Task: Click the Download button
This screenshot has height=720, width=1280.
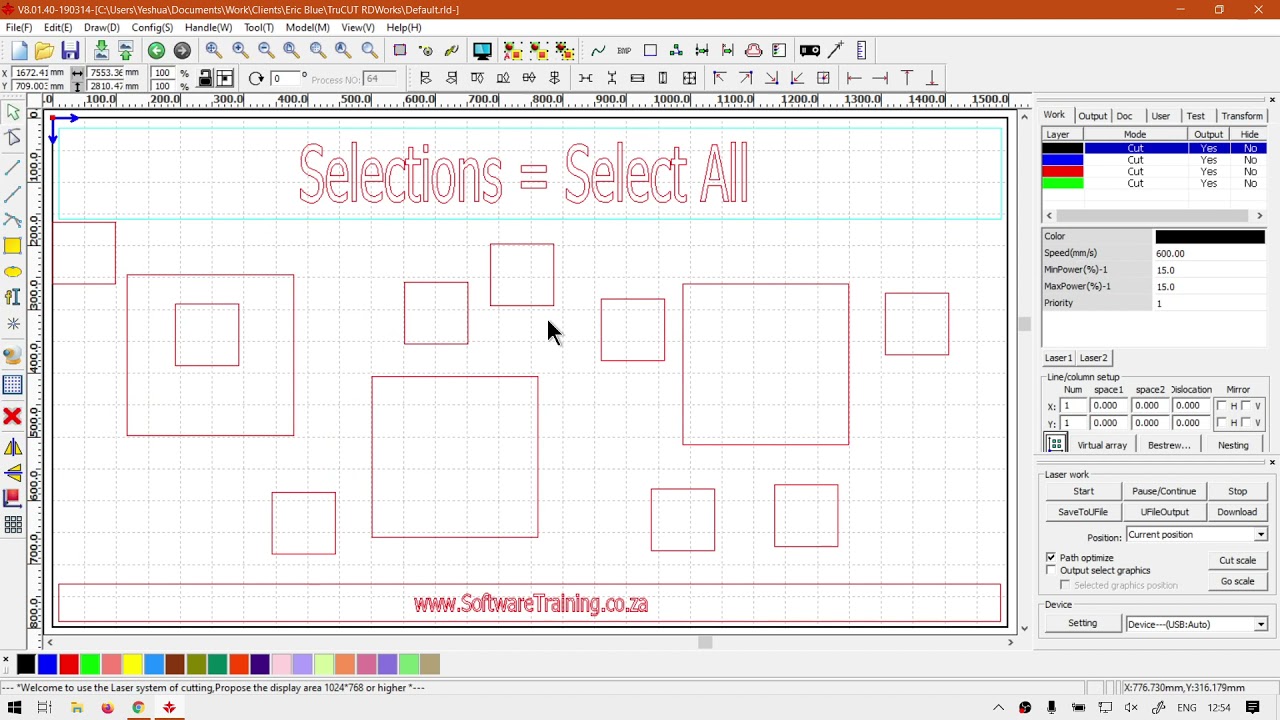Action: pos(1237,513)
